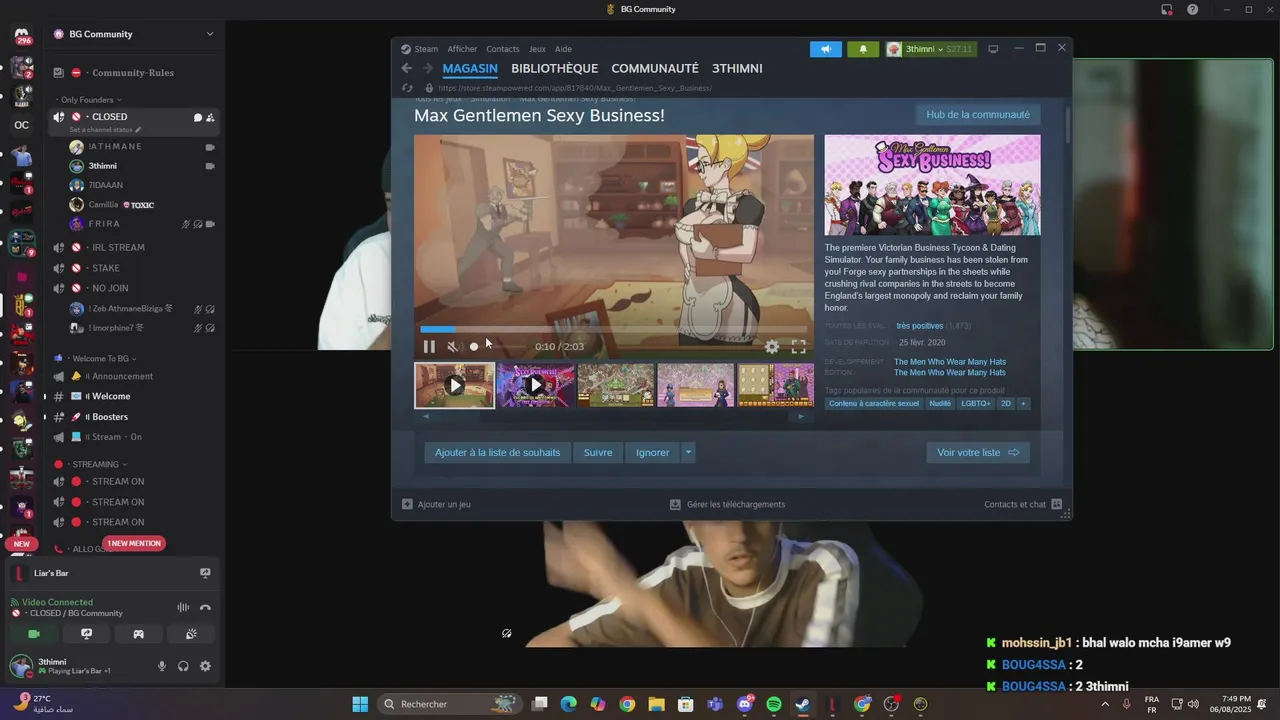Open the Windows taskbar search box

[450, 704]
